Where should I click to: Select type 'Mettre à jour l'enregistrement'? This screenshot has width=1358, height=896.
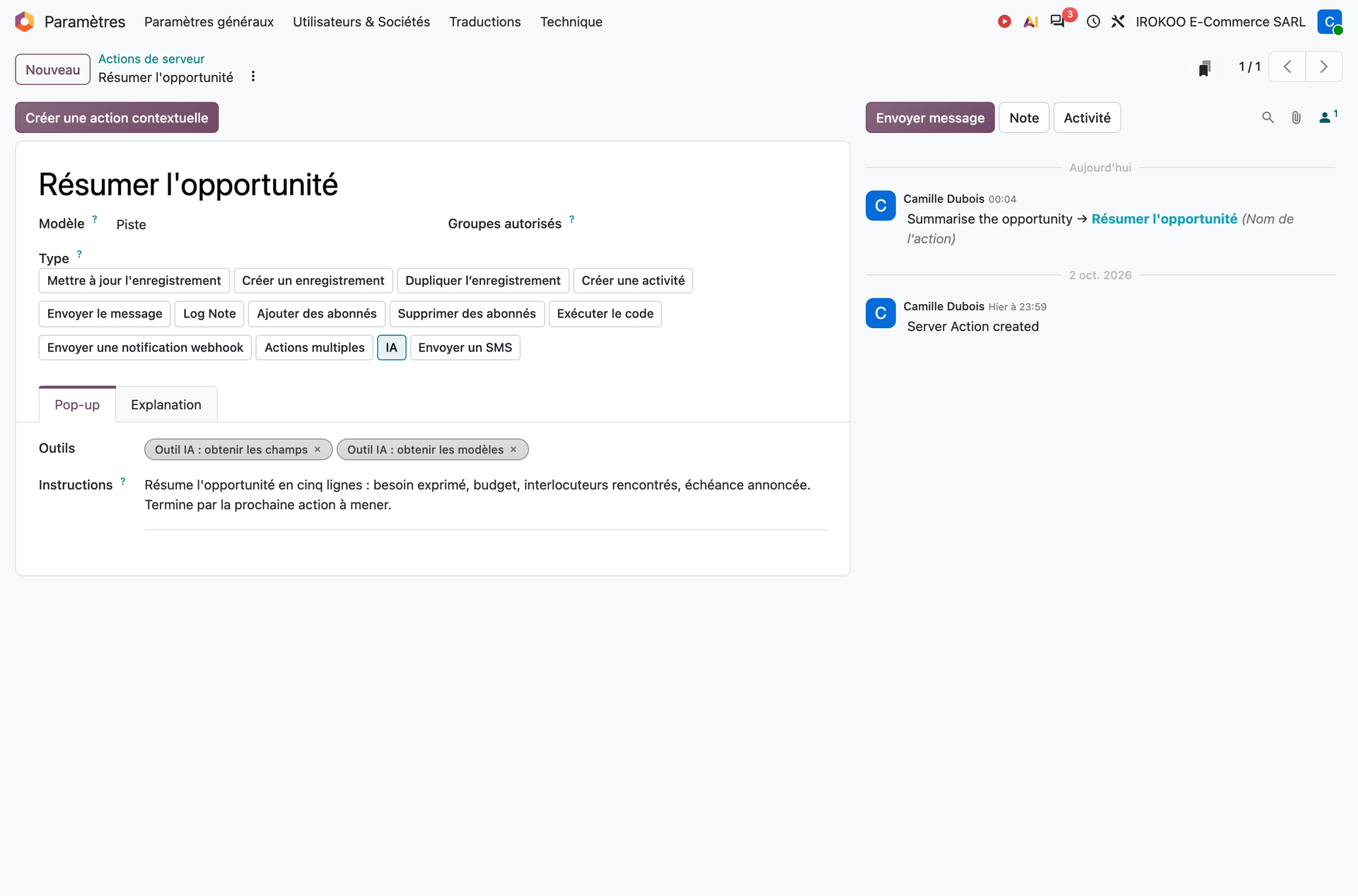click(134, 281)
